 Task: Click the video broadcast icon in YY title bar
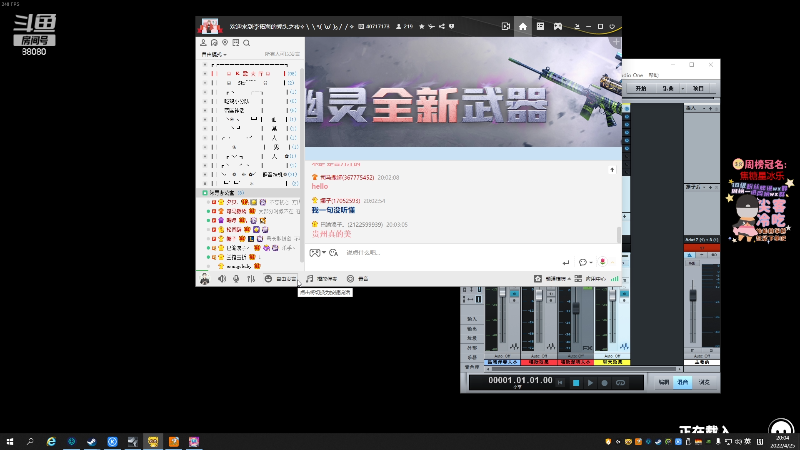(x=506, y=27)
